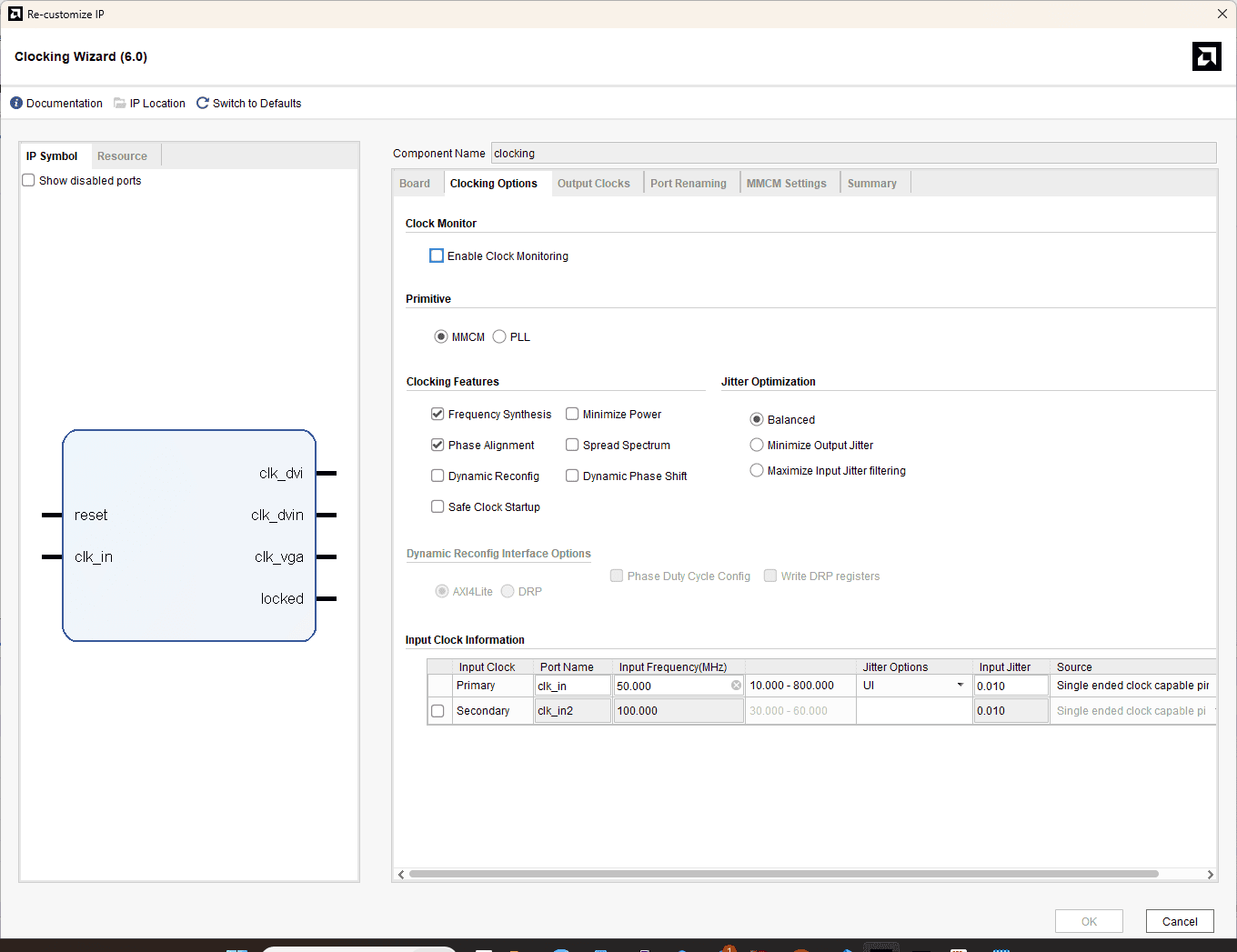Click the scroll right arrow
Viewport: 1237px width, 952px height.
(x=1210, y=875)
